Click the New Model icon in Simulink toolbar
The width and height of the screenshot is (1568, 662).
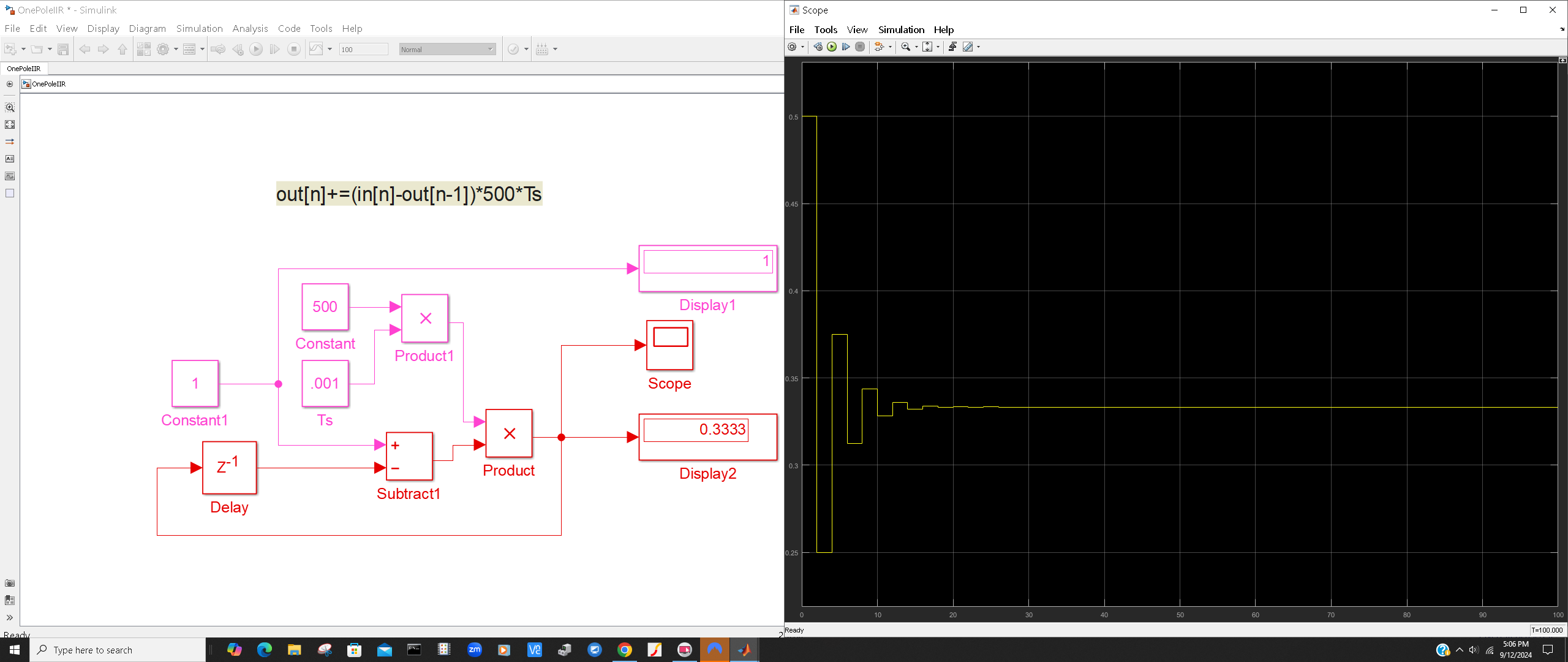tap(10, 49)
